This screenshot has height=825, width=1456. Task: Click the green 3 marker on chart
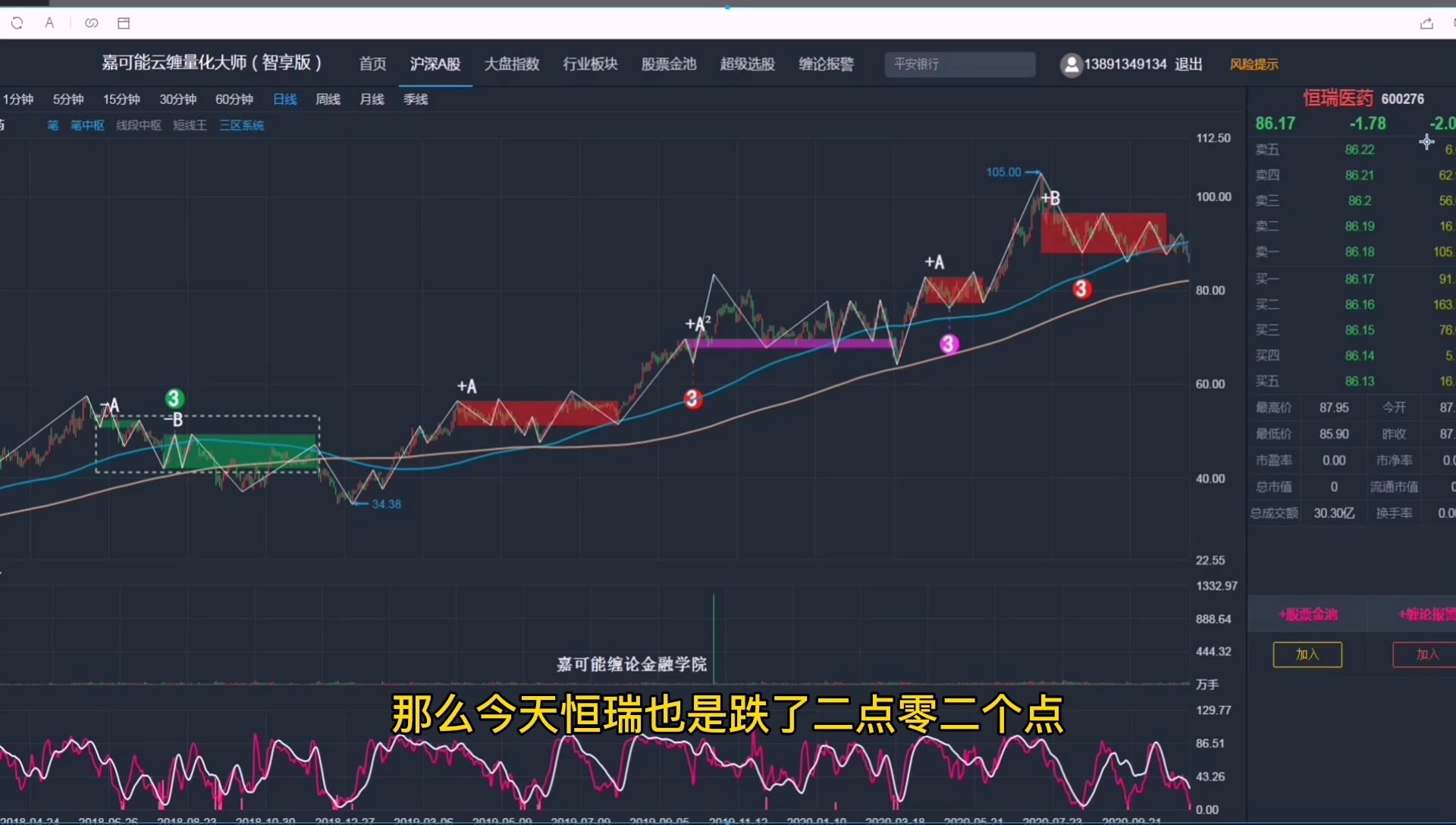pyautogui.click(x=174, y=399)
